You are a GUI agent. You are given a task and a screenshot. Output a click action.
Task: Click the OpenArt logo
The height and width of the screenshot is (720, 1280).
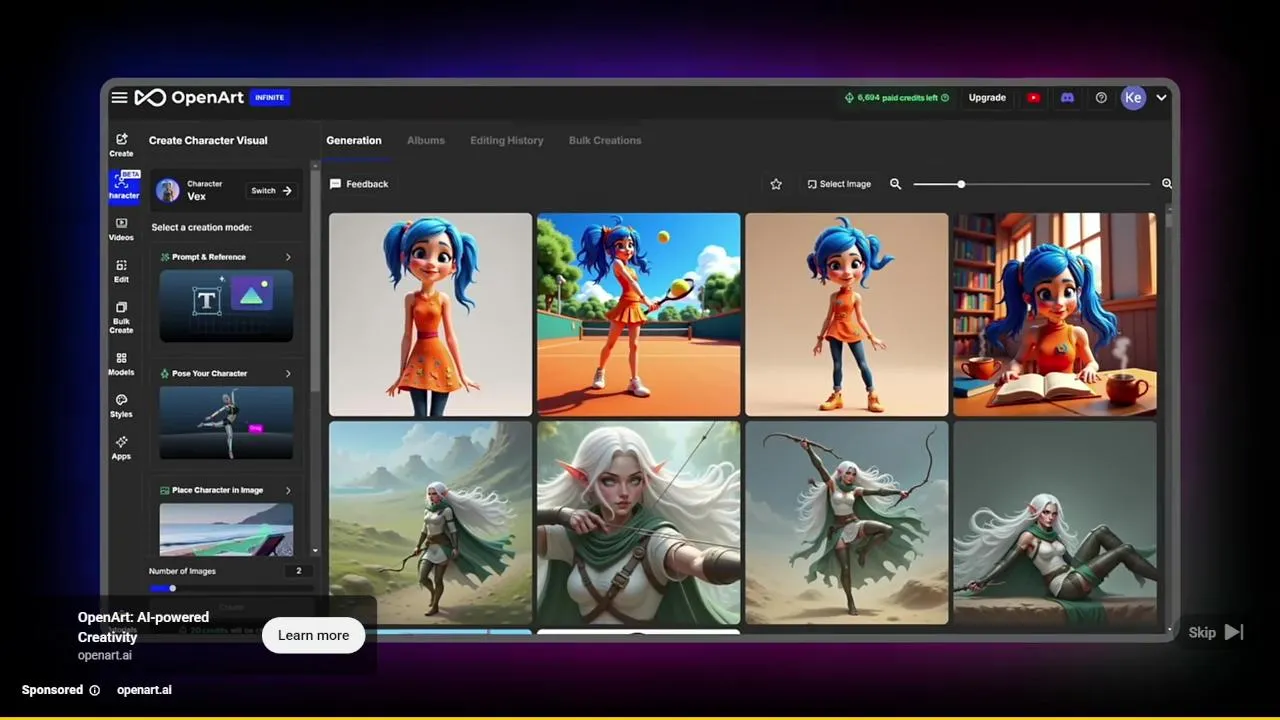[x=189, y=97]
